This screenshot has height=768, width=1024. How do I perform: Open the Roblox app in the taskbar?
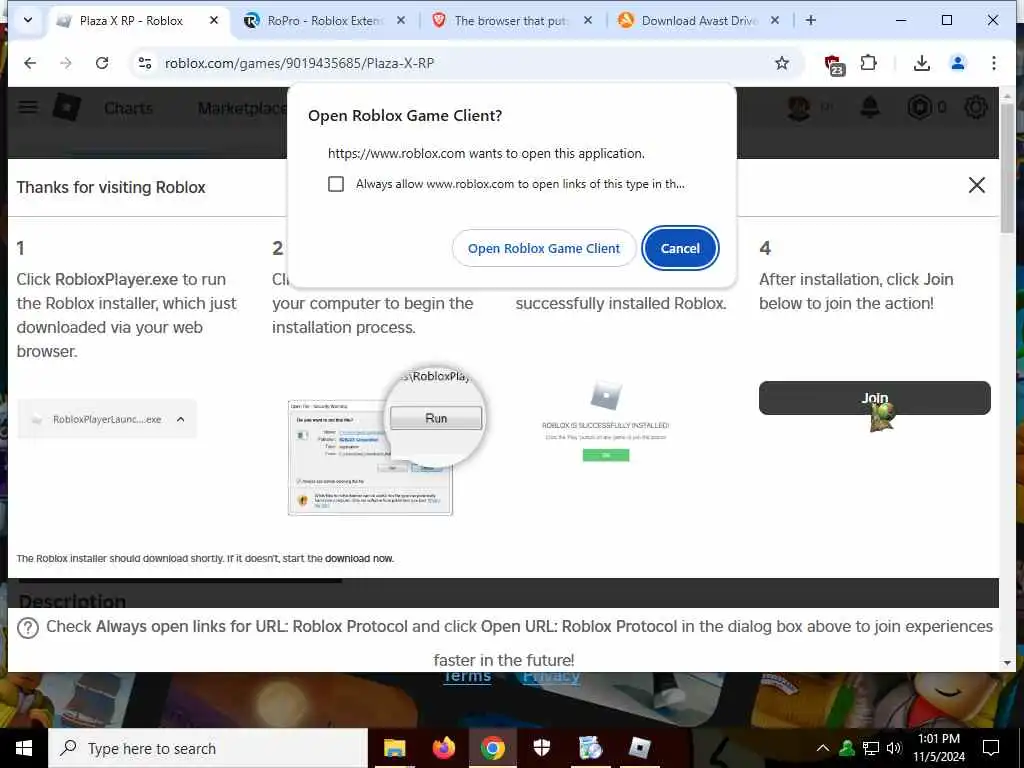[639, 748]
